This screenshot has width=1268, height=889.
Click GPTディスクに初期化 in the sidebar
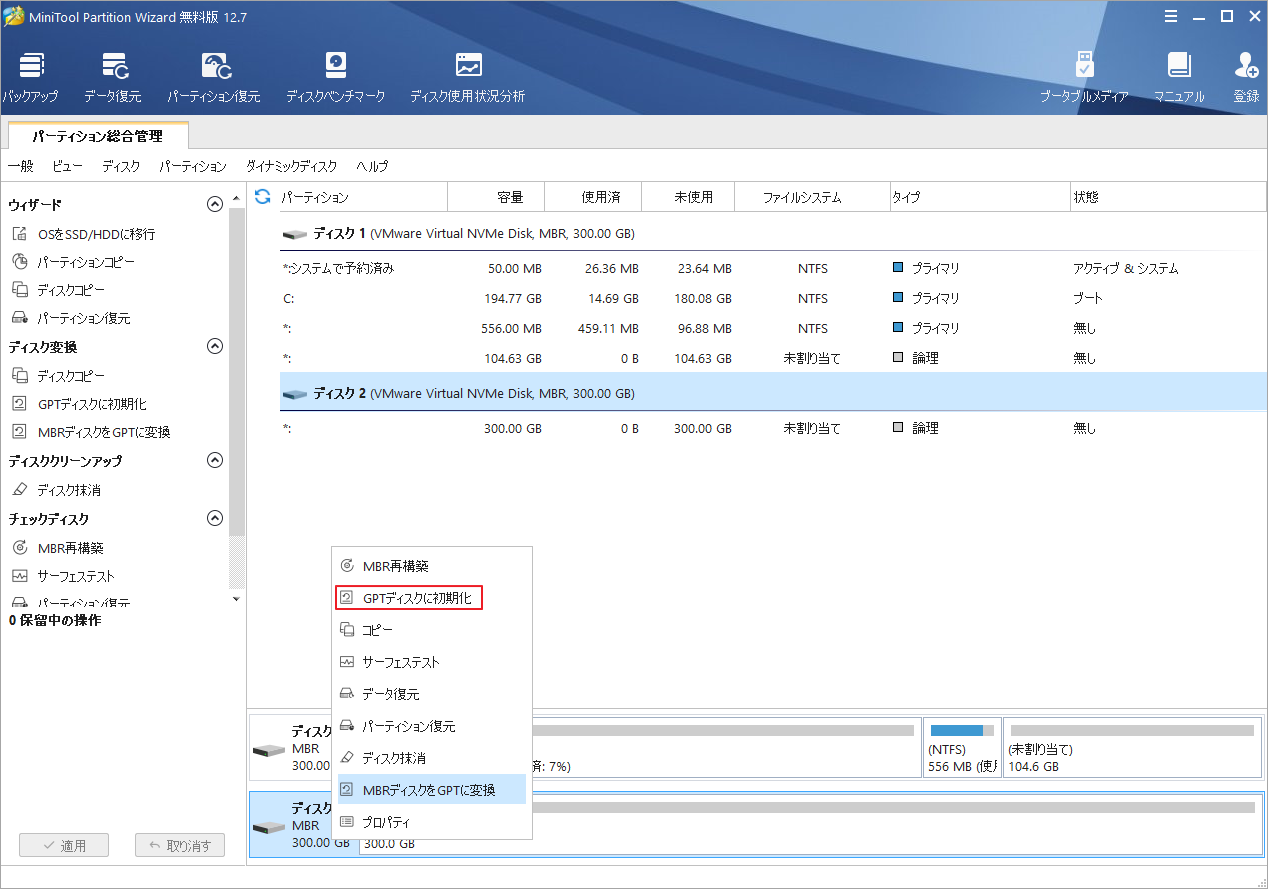[x=92, y=404]
